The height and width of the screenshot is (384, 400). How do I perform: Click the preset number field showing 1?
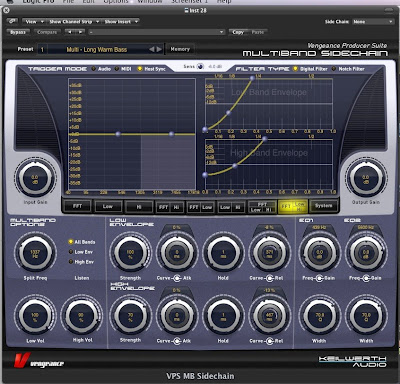pos(42,50)
